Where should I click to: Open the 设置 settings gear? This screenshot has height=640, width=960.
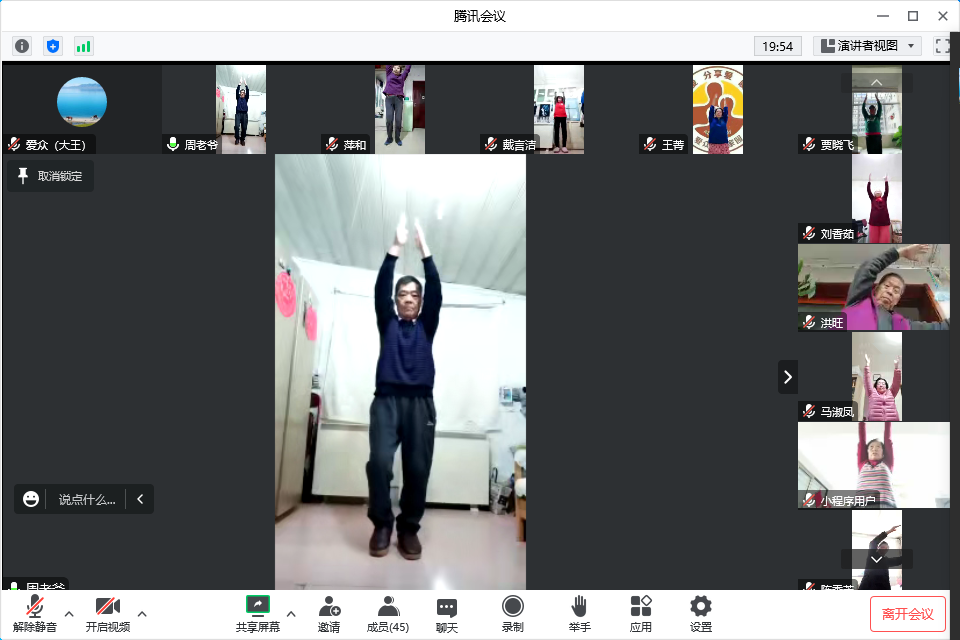[x=701, y=613]
